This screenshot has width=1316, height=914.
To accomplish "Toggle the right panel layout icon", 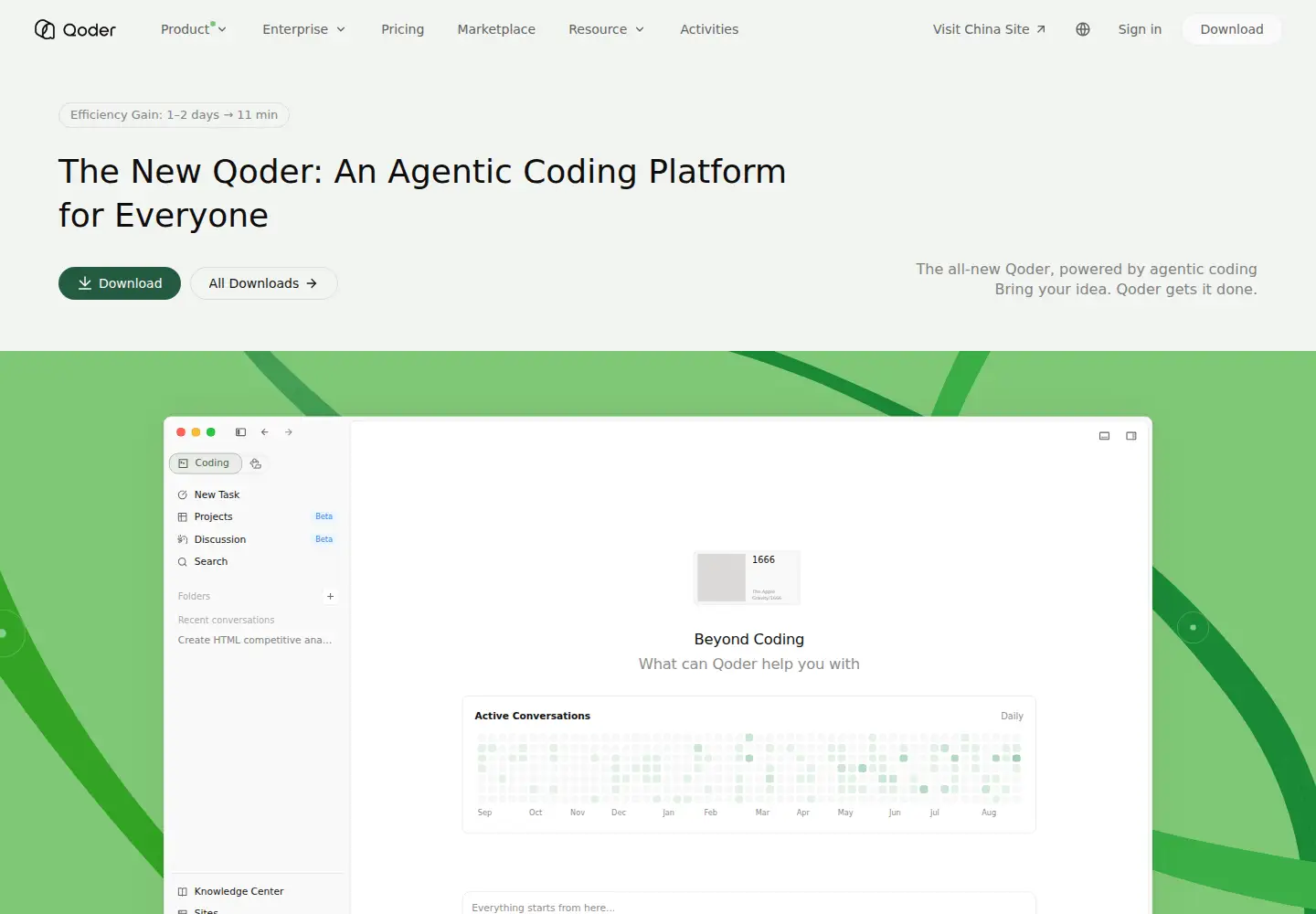I will click(x=1131, y=436).
